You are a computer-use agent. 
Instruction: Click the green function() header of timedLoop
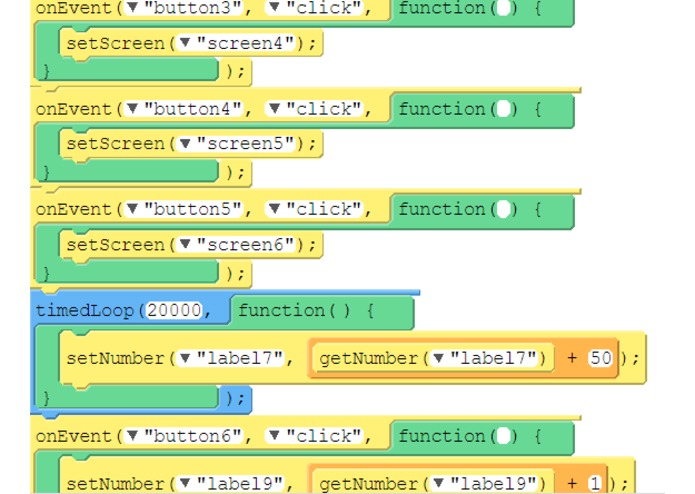(x=323, y=311)
